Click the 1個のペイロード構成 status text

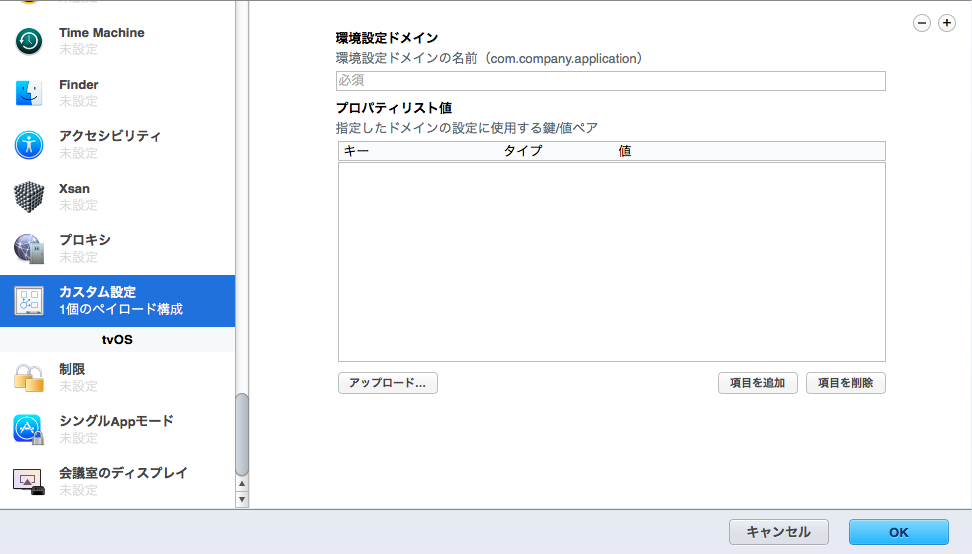121,309
